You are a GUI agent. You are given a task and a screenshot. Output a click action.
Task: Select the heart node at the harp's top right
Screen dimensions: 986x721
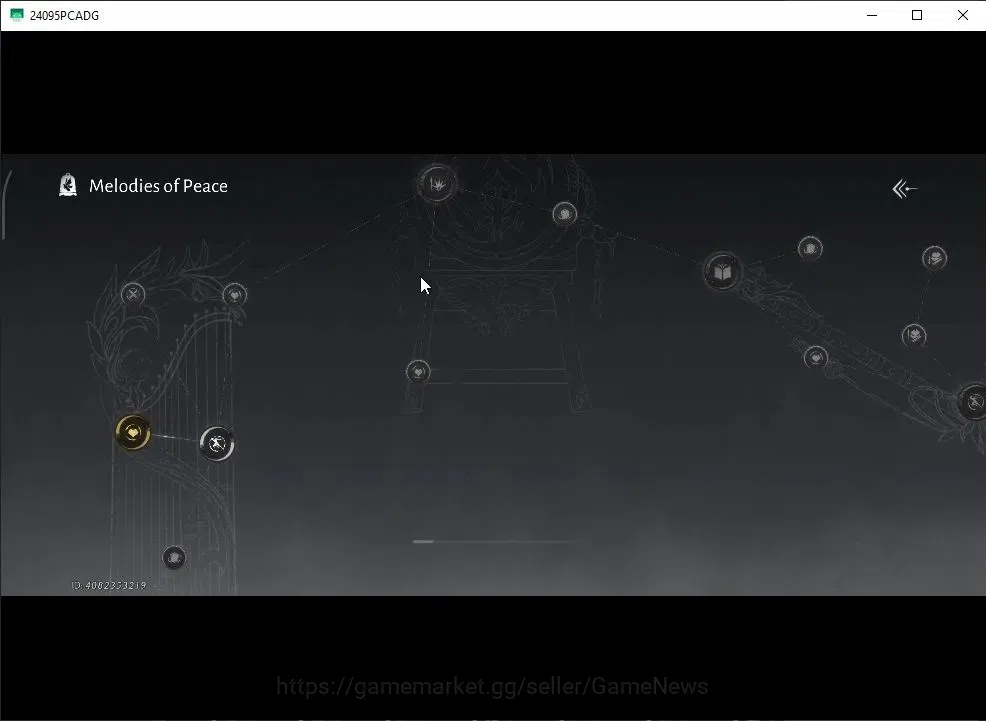pyautogui.click(x=235, y=294)
